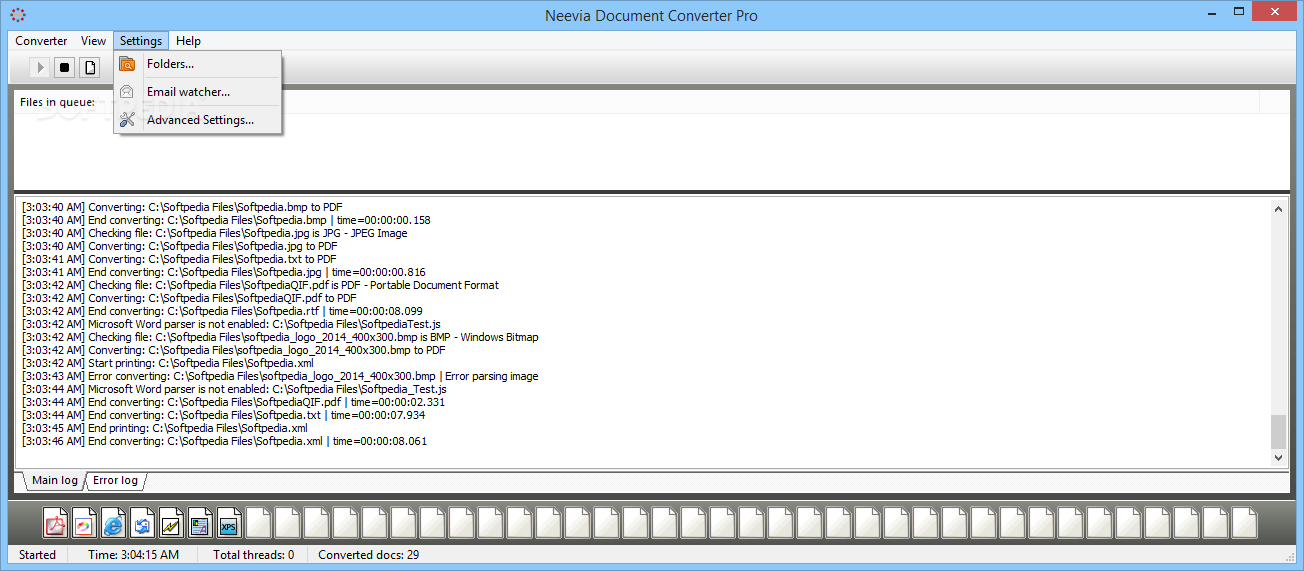Click log scrollbar up arrow
Screen dimensions: 1304x571
1279,208
